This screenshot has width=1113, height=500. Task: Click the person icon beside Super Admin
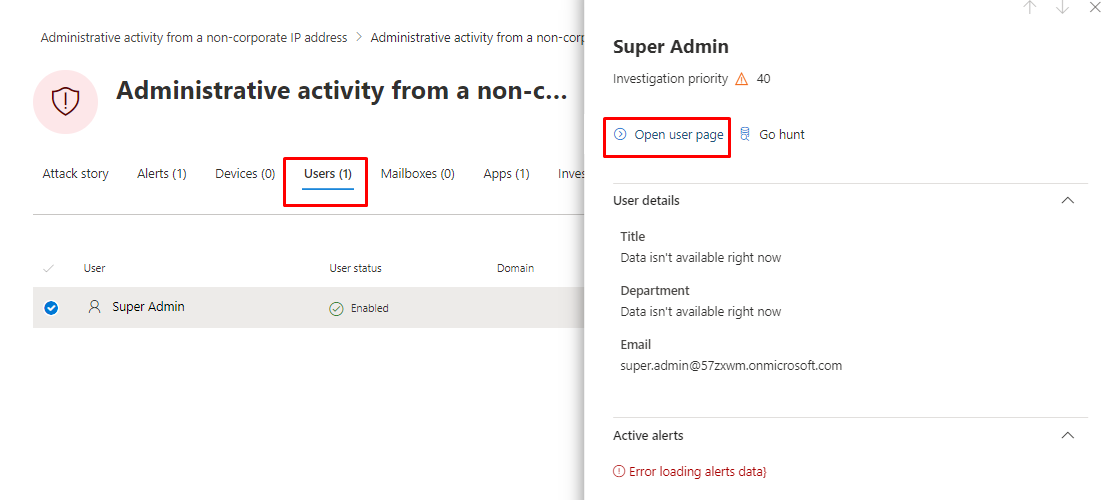[x=95, y=307]
